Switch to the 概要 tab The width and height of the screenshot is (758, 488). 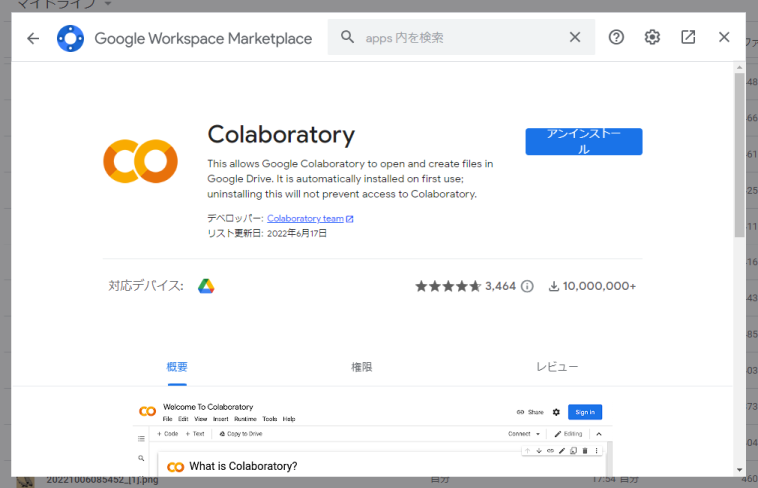pyautogui.click(x=177, y=367)
